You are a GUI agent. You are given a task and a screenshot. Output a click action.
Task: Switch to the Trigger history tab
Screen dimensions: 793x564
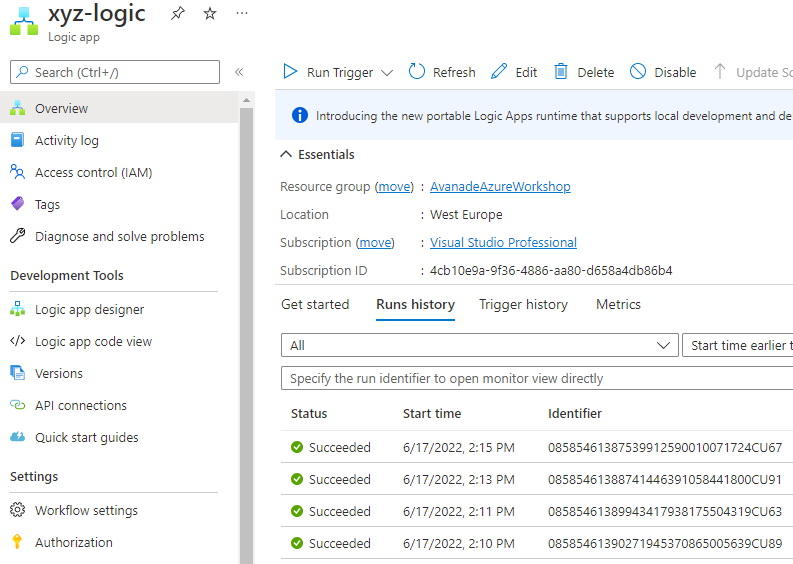[x=523, y=304]
